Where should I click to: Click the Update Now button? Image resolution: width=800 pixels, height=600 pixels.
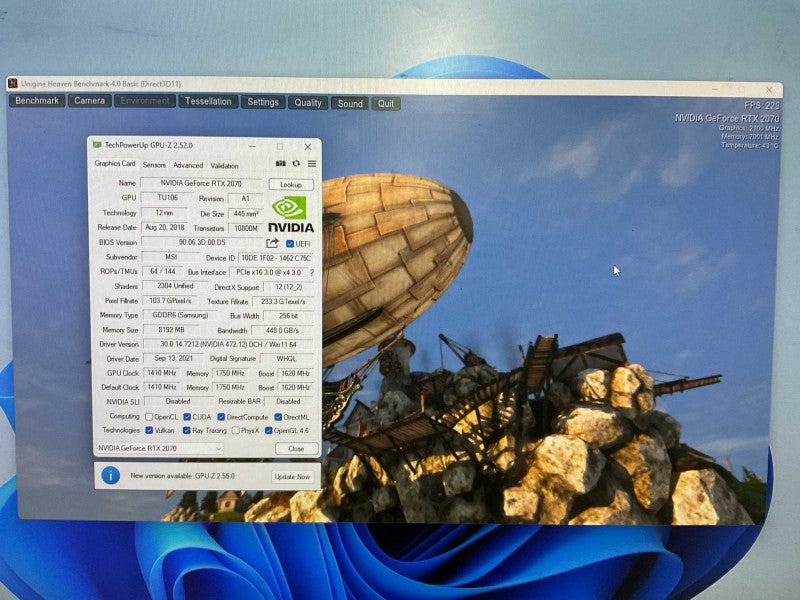click(292, 477)
